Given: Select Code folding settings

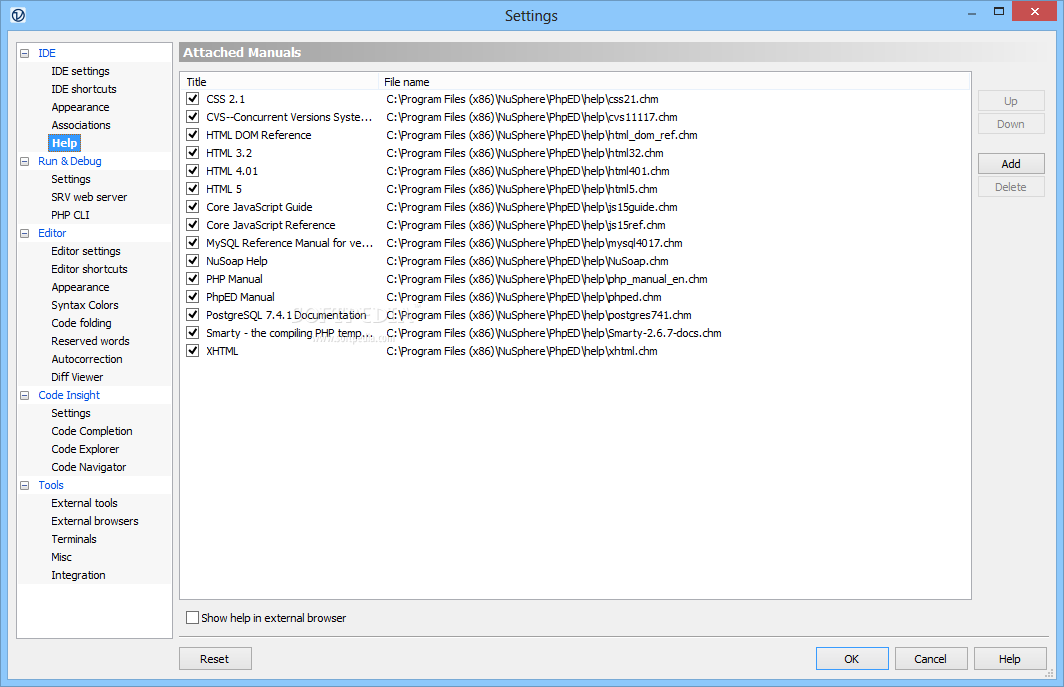Looking at the screenshot, I should (x=81, y=323).
